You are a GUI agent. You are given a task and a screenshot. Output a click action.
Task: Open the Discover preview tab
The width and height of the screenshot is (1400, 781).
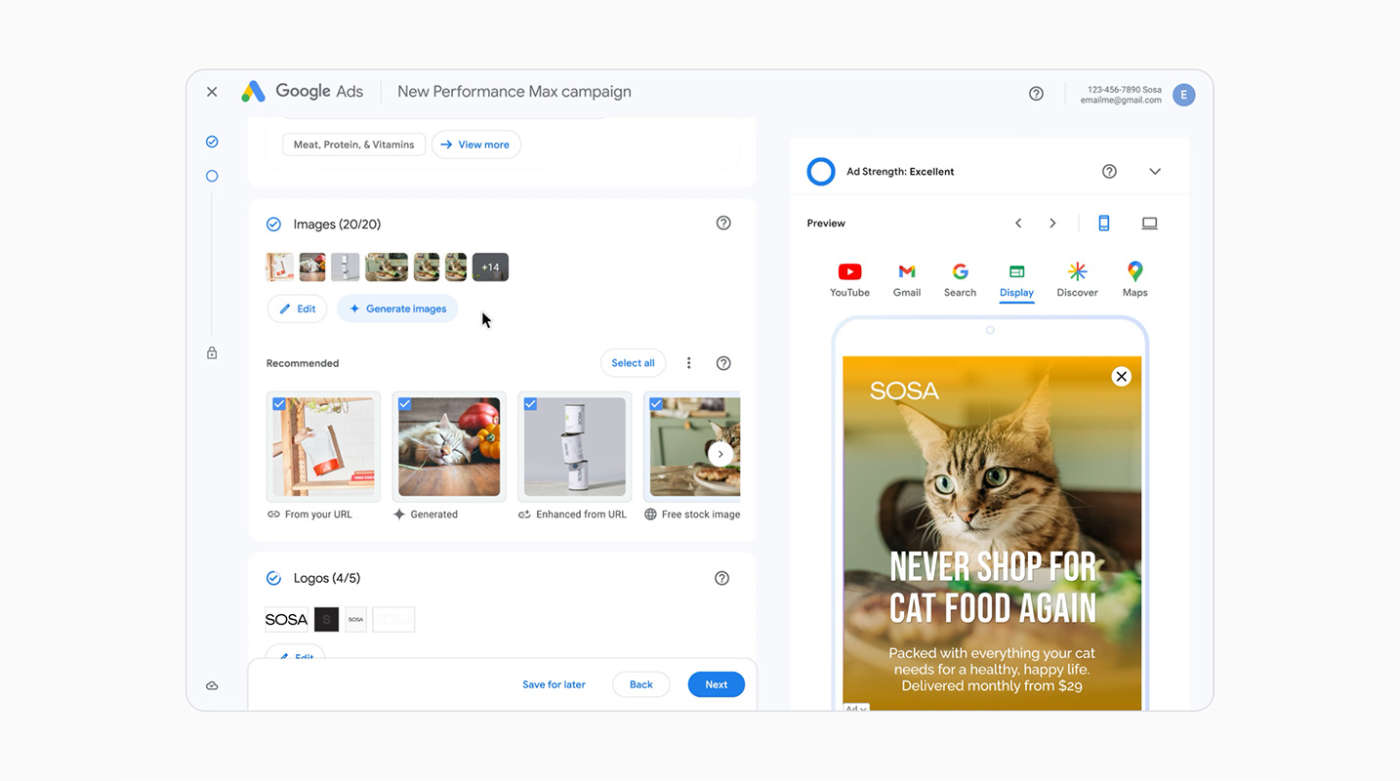1077,280
